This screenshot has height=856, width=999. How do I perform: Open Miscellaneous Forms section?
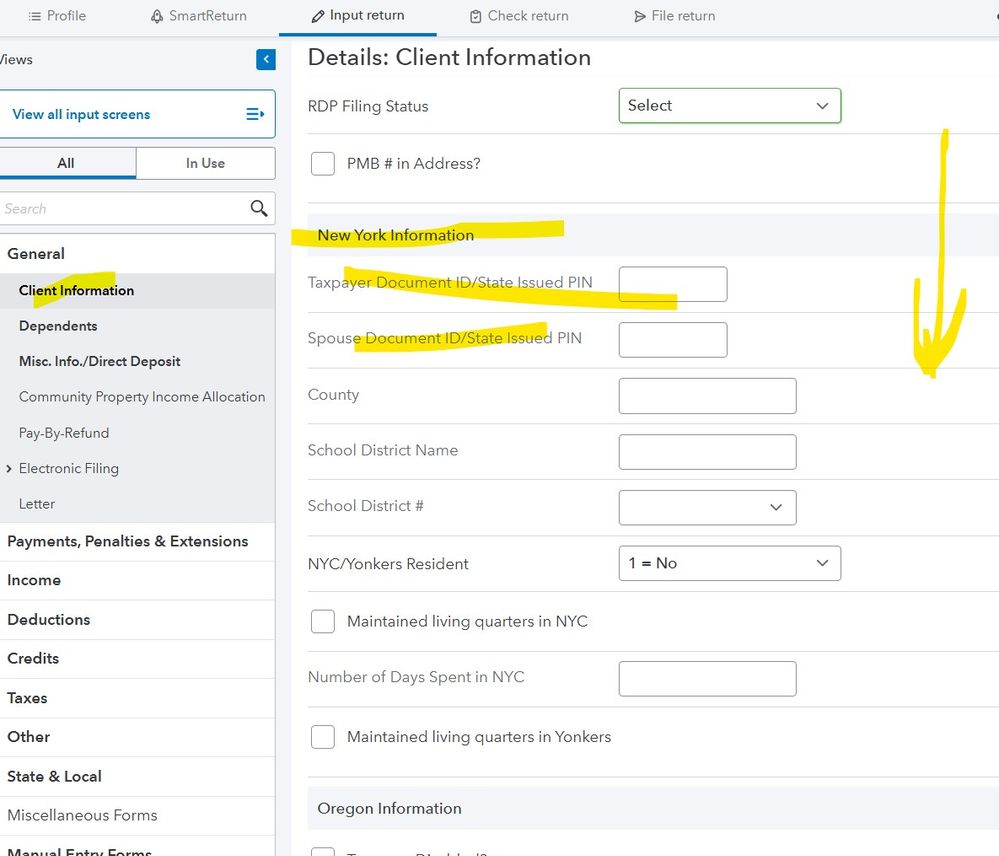137,815
